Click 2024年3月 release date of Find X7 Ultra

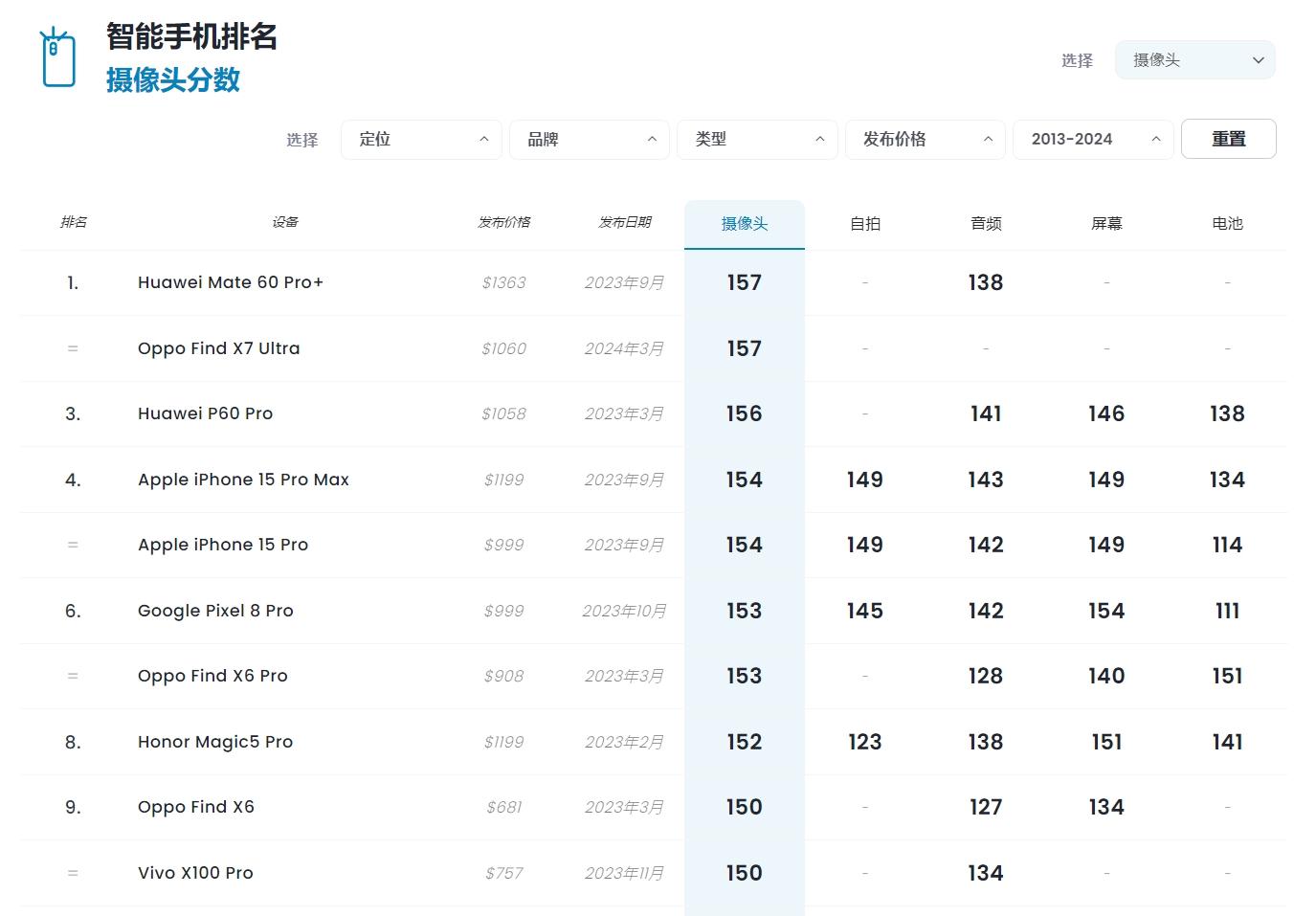tap(625, 348)
